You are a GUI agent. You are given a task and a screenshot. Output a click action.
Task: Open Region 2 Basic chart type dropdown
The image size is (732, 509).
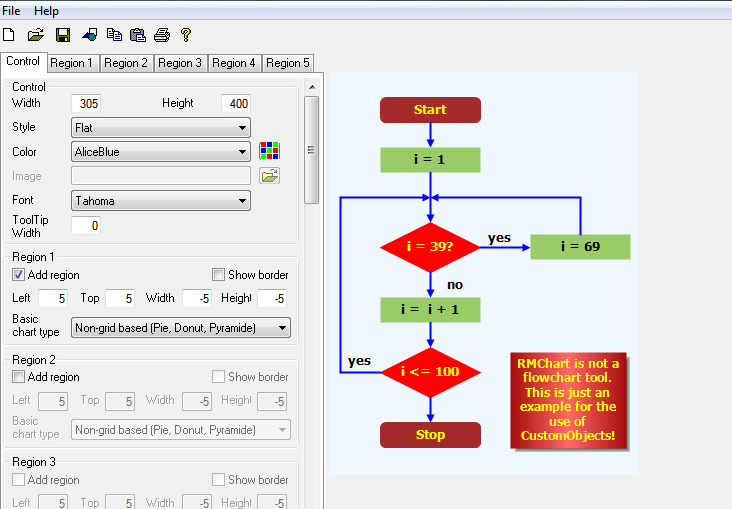[181, 430]
